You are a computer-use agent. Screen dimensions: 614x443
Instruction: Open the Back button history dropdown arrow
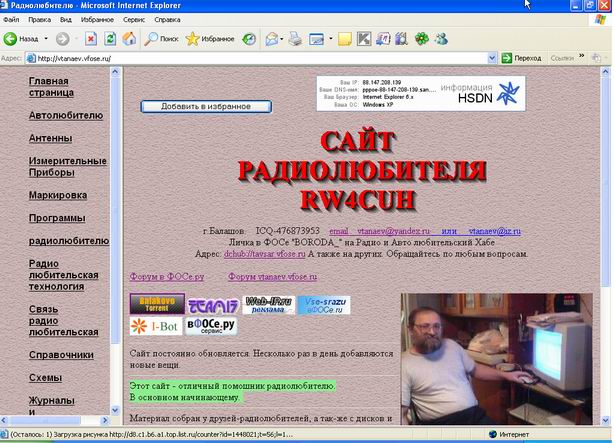tap(46, 39)
